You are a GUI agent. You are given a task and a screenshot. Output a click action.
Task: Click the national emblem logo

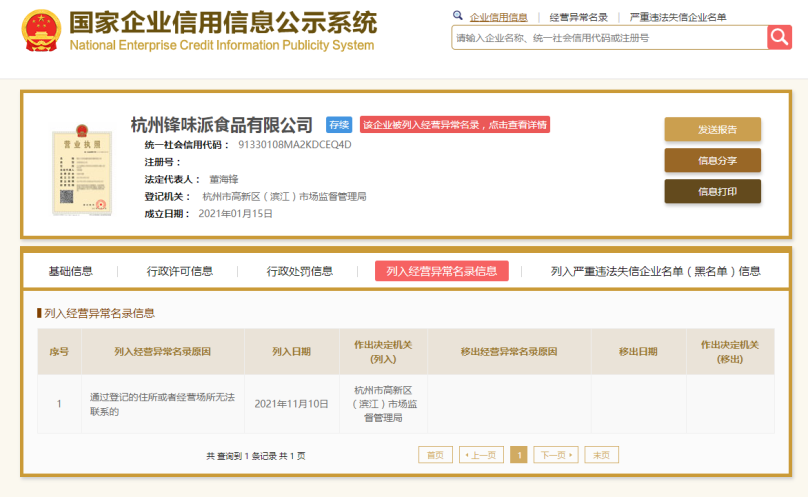(41, 31)
